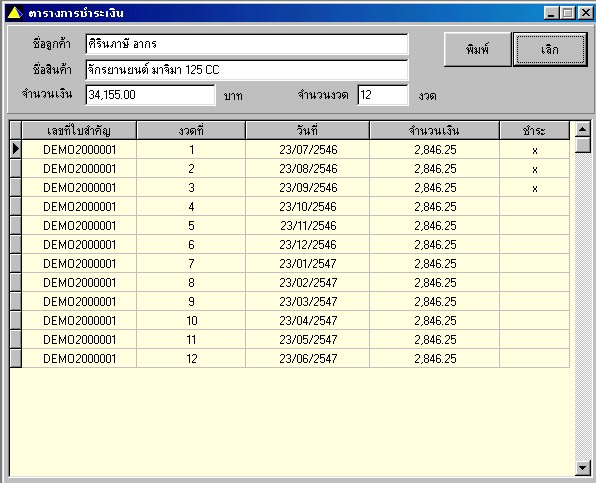Click the 34,155.00 amount field
Viewport: 596px width, 483px height.
point(151,95)
